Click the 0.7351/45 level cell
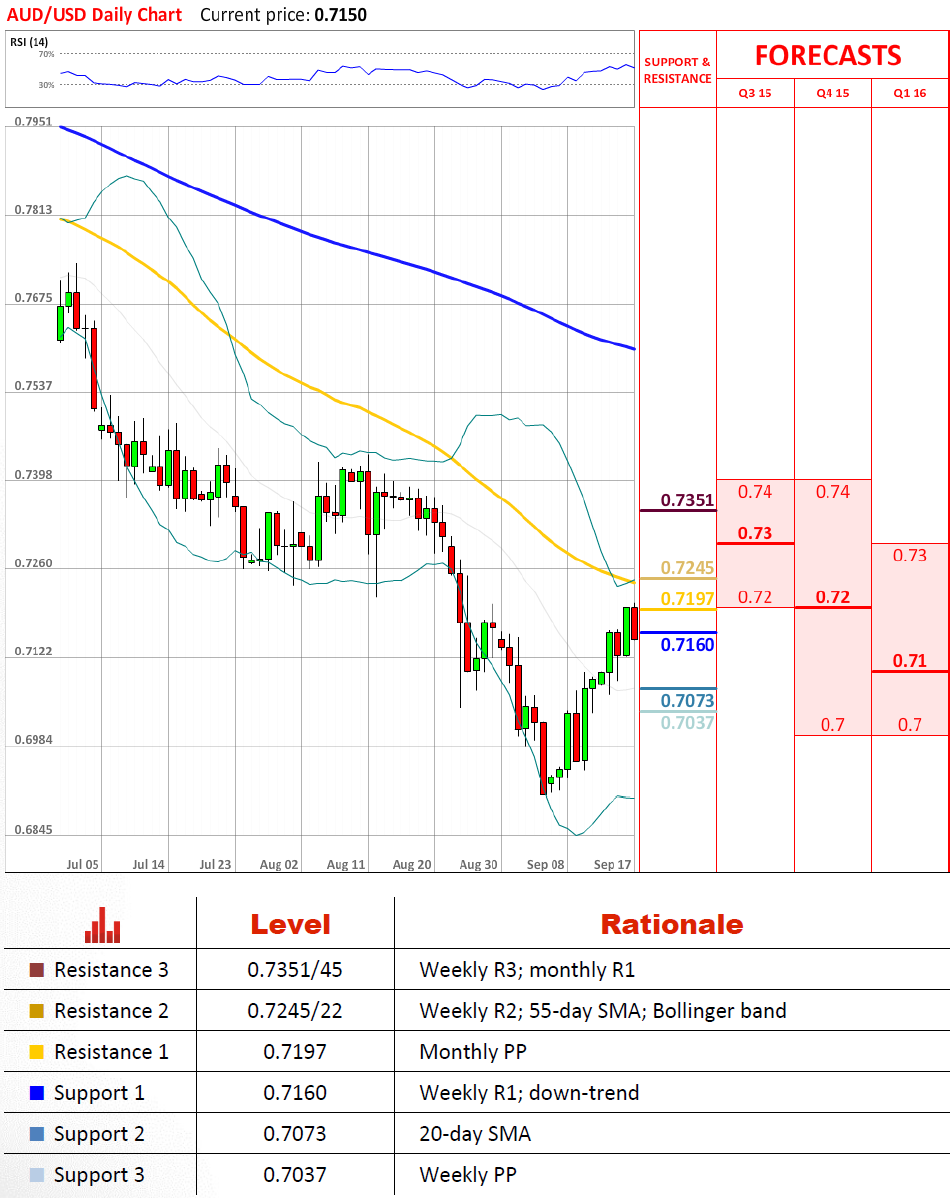This screenshot has width=952, height=1198. pyautogui.click(x=295, y=970)
